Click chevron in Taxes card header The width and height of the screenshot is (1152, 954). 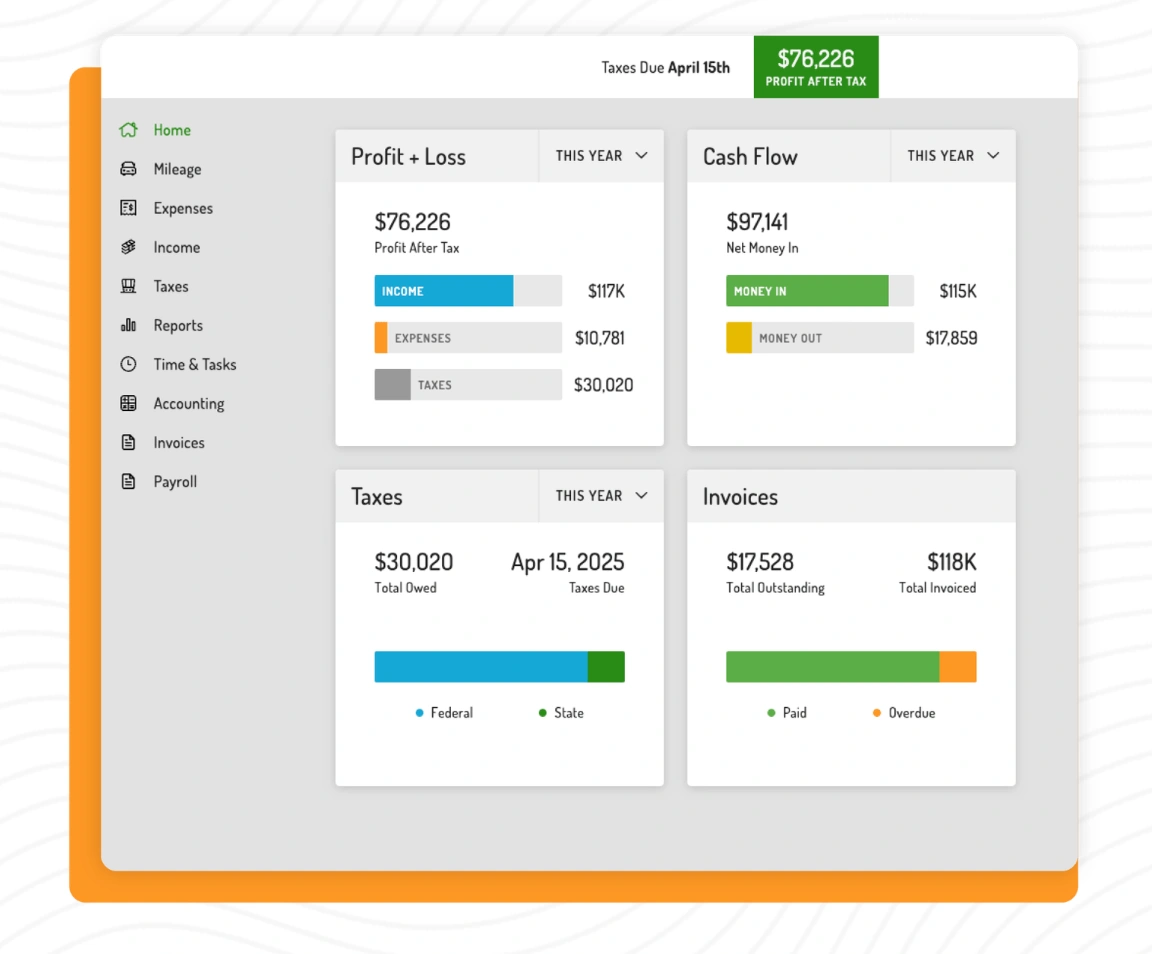click(x=641, y=496)
